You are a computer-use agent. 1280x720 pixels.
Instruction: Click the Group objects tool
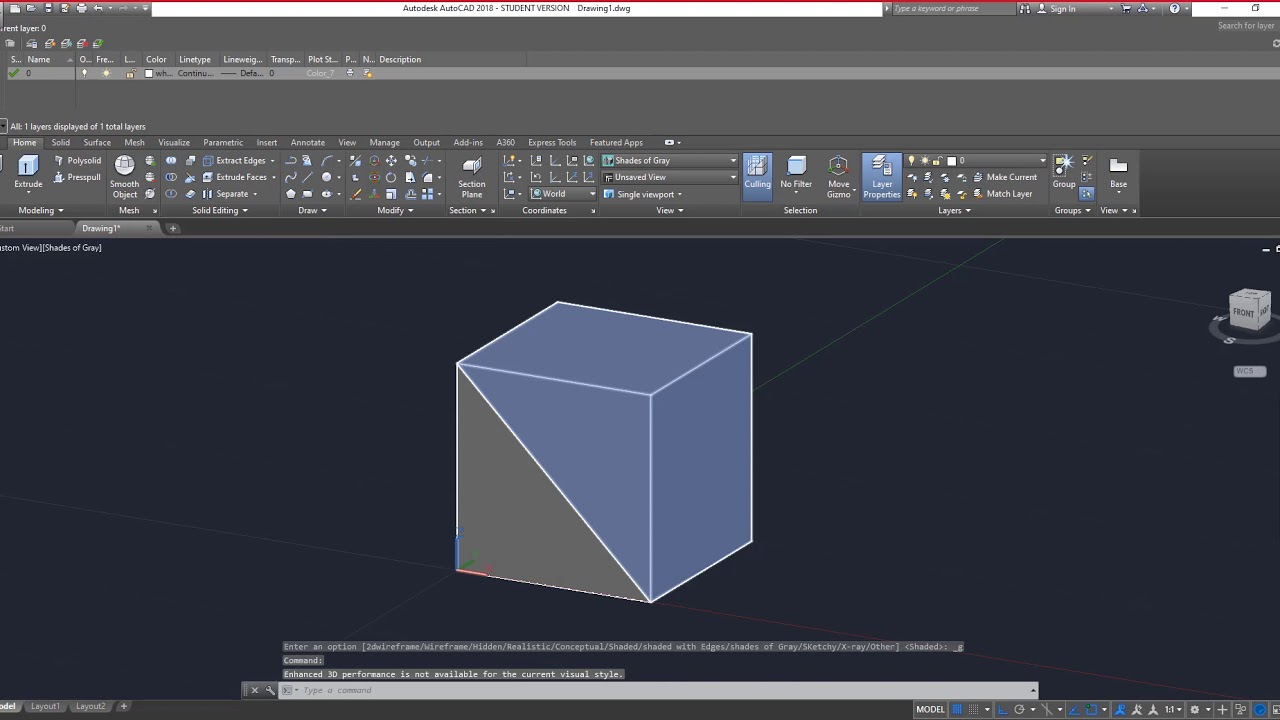click(1064, 171)
